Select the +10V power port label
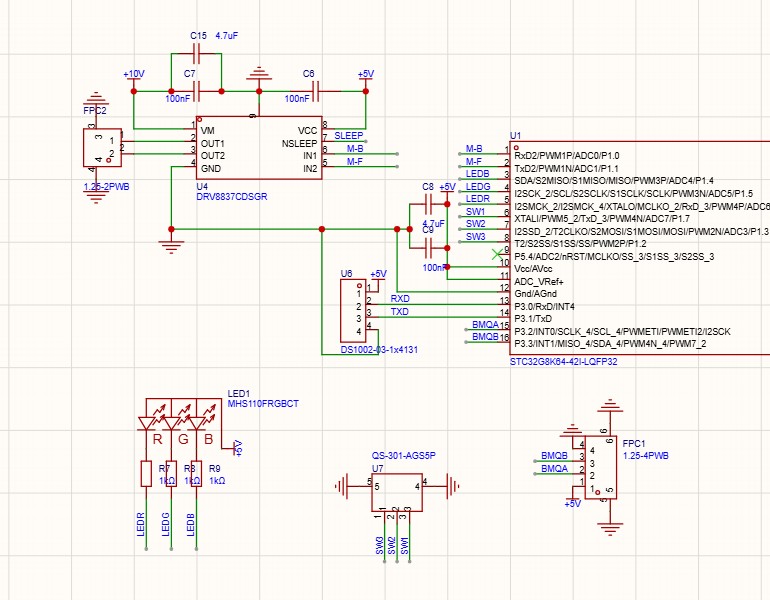Image resolution: width=770 pixels, height=600 pixels. click(133, 75)
